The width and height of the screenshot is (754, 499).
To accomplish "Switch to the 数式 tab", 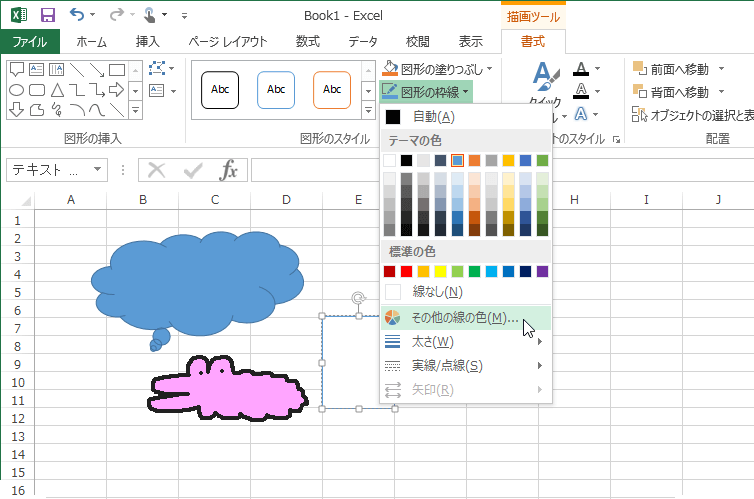I will [308, 42].
